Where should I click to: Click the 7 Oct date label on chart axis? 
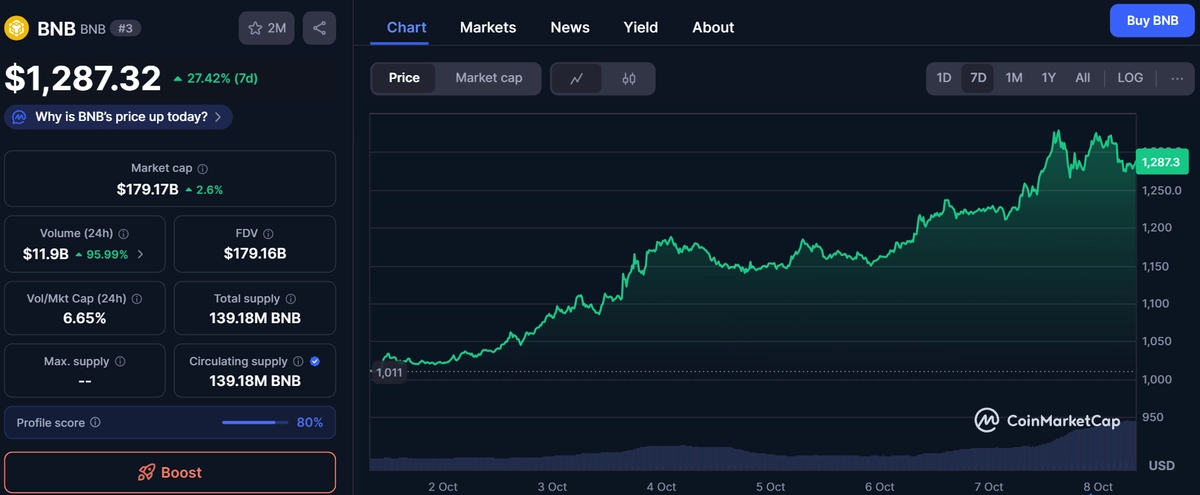[988, 487]
